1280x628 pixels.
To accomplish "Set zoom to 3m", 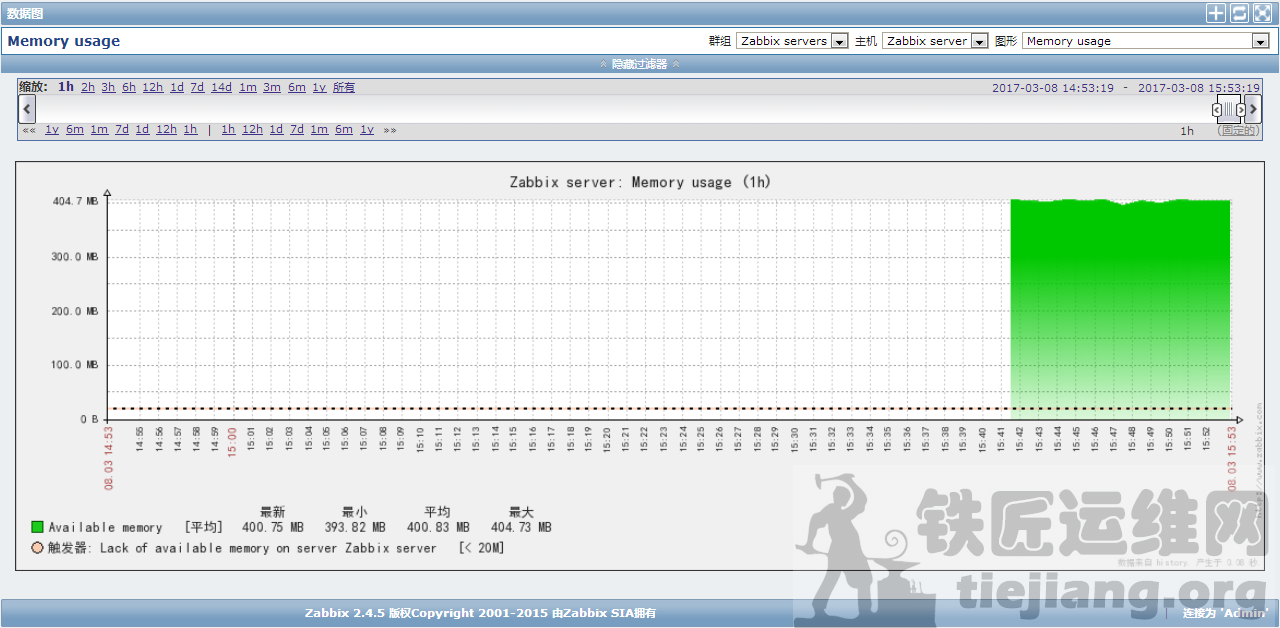I will [272, 87].
